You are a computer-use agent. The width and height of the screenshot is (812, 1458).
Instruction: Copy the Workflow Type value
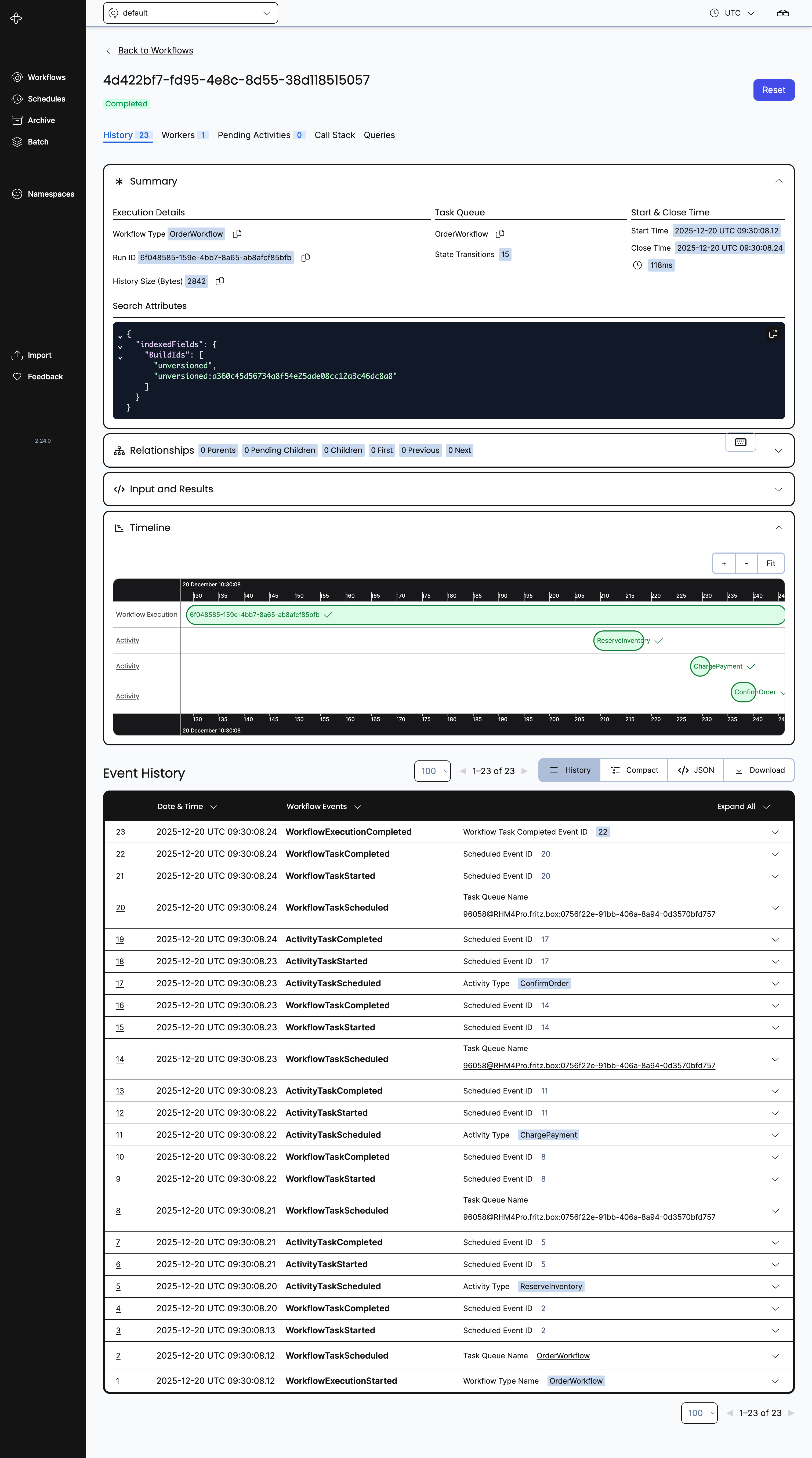237,234
